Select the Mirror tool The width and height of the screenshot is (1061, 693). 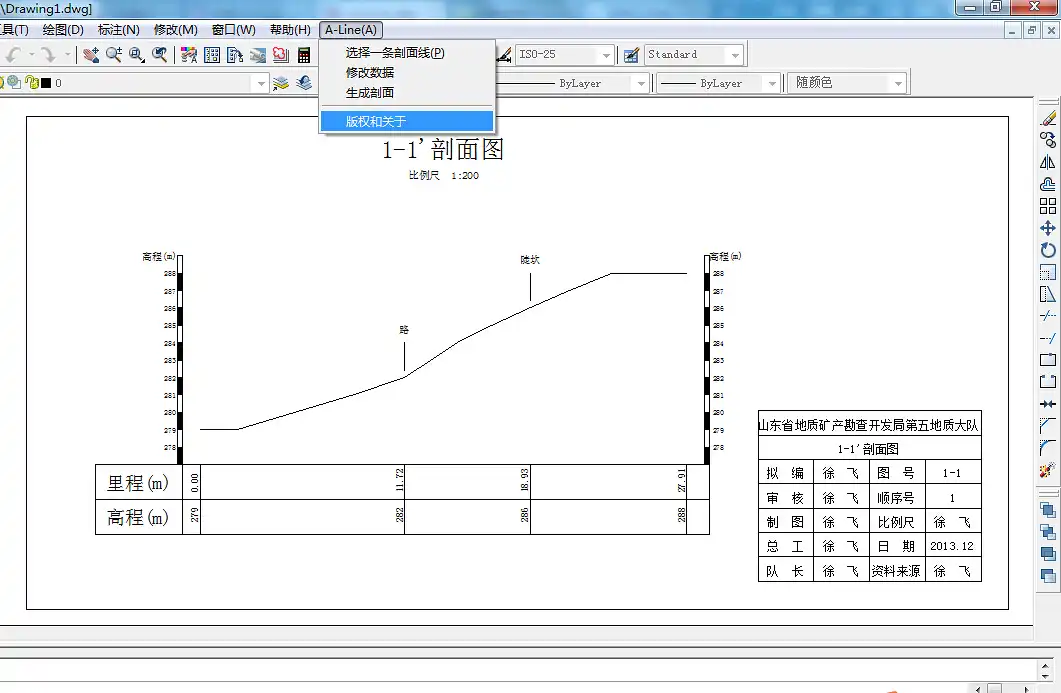click(x=1048, y=162)
